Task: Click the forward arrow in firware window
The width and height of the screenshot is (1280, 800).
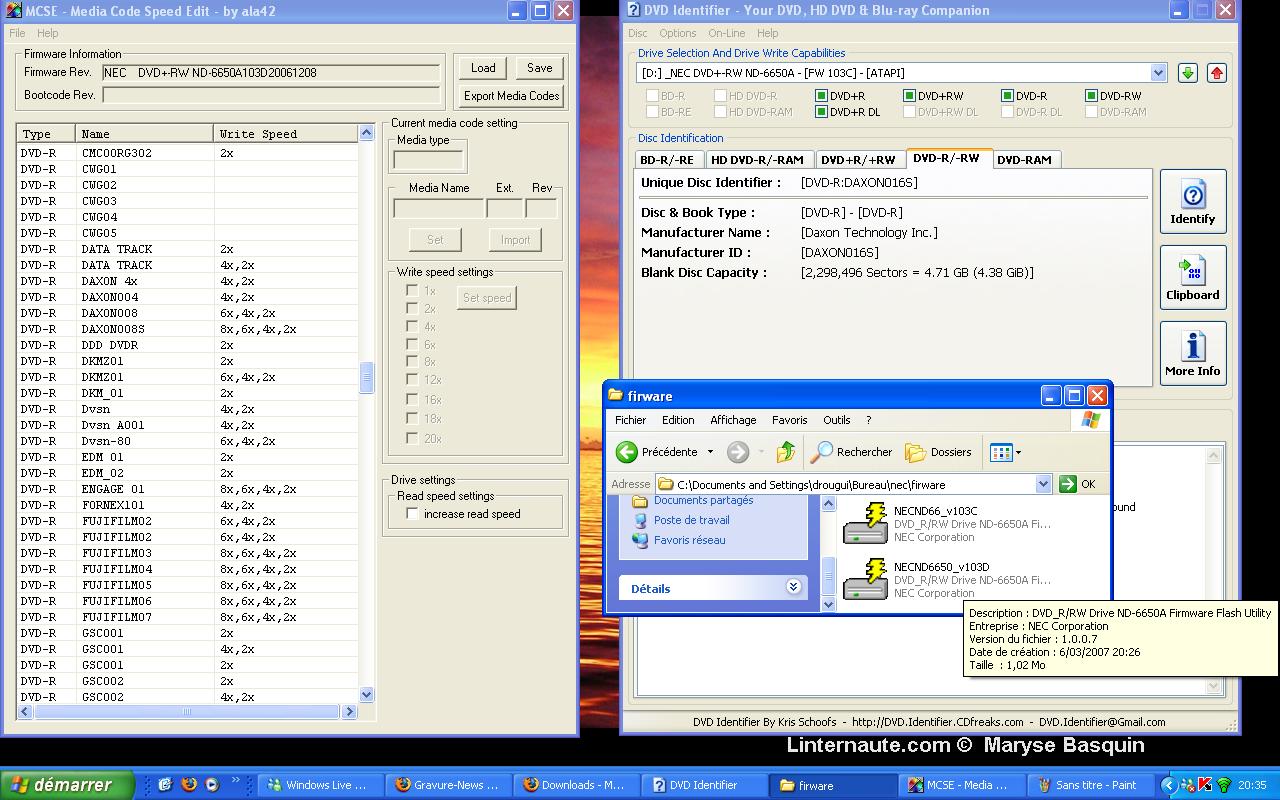Action: [738, 452]
